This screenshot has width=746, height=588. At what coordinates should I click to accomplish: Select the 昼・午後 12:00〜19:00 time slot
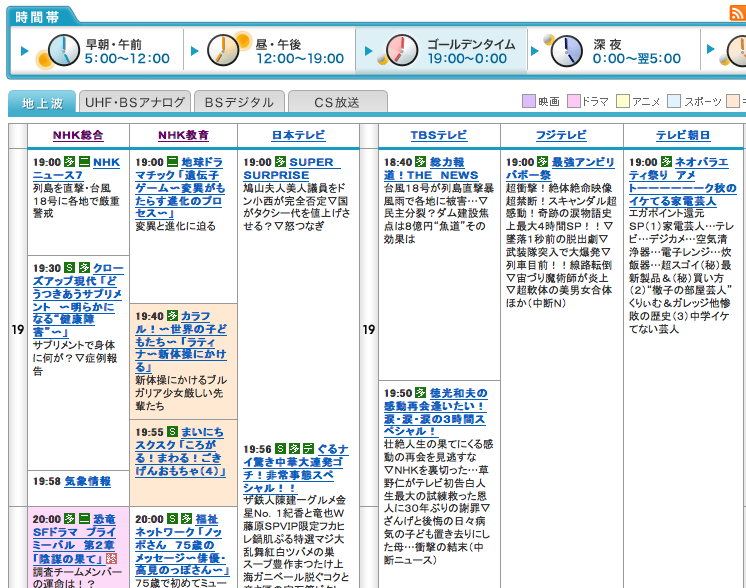[270, 51]
